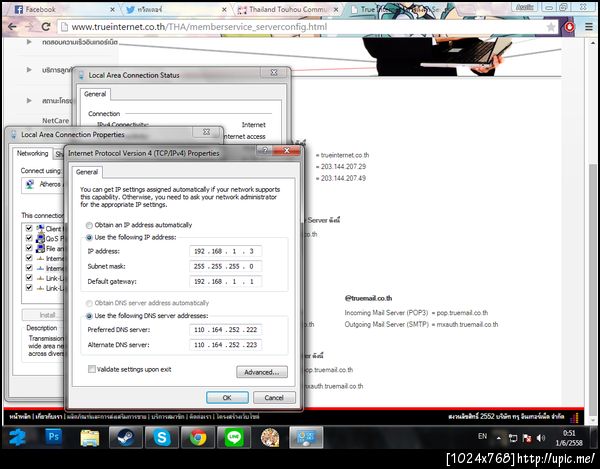Close the Facebook tab
Screen dimensions: 600x469
point(112,10)
